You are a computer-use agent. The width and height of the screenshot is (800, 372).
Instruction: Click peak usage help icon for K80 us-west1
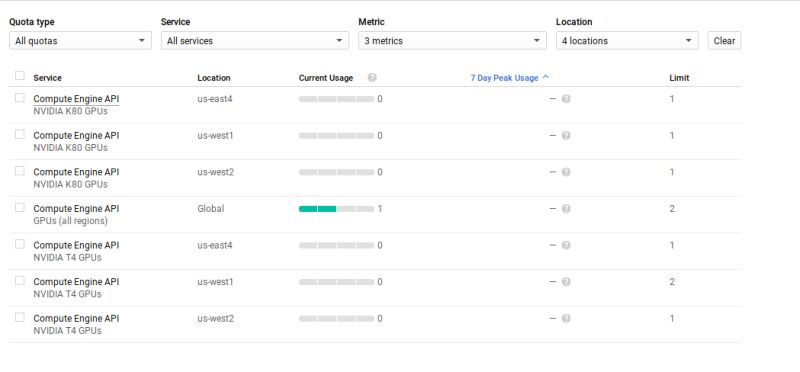coord(566,136)
